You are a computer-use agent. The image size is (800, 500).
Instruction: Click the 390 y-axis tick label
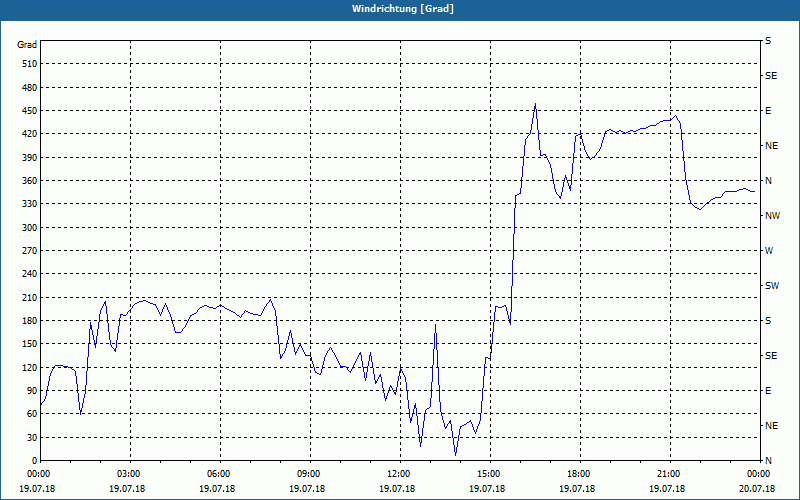pyautogui.click(x=29, y=157)
